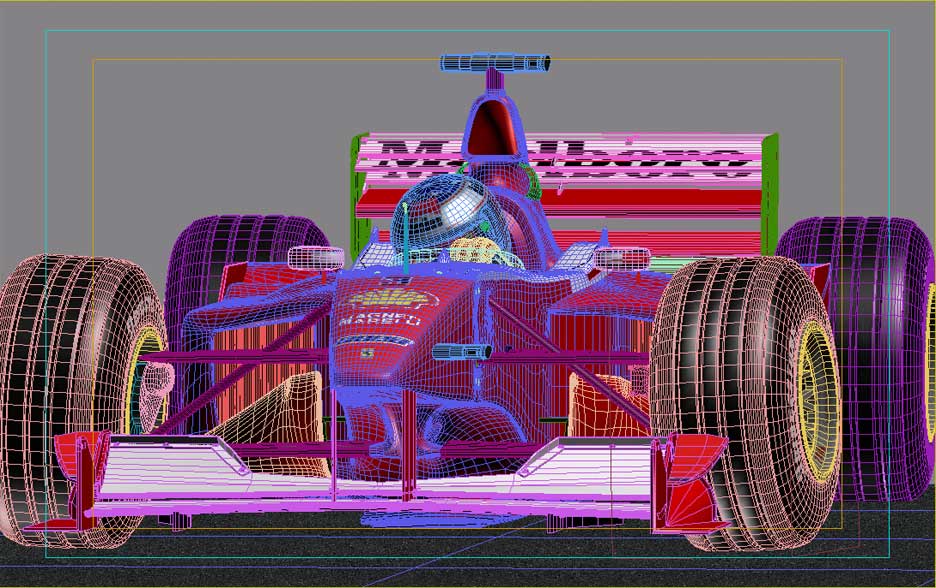Pick the side mirror on the viewer's left
The width and height of the screenshot is (936, 588).
(316, 258)
